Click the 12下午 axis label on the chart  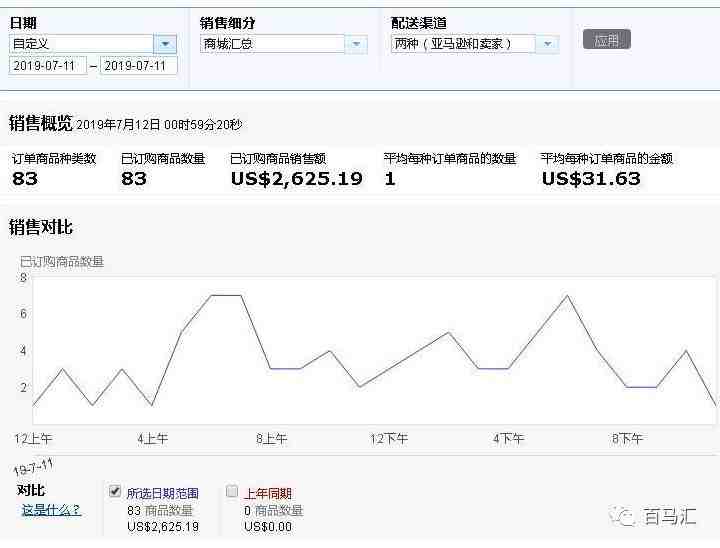(x=389, y=439)
